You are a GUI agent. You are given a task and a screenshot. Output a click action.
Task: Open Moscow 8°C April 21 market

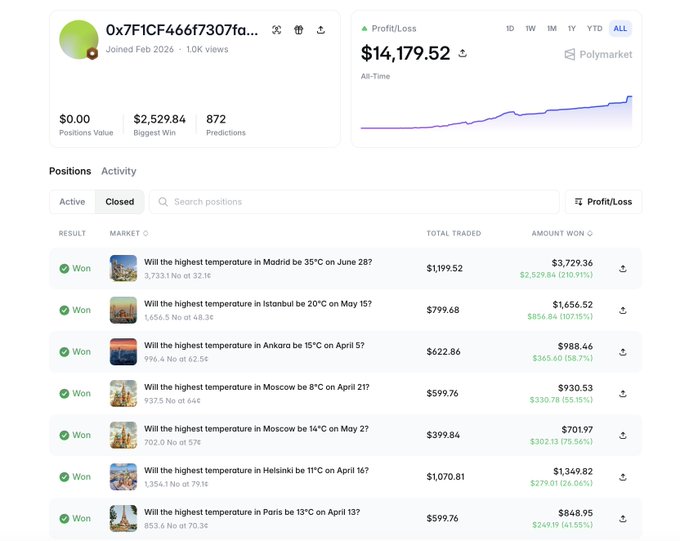pyautogui.click(x=257, y=387)
